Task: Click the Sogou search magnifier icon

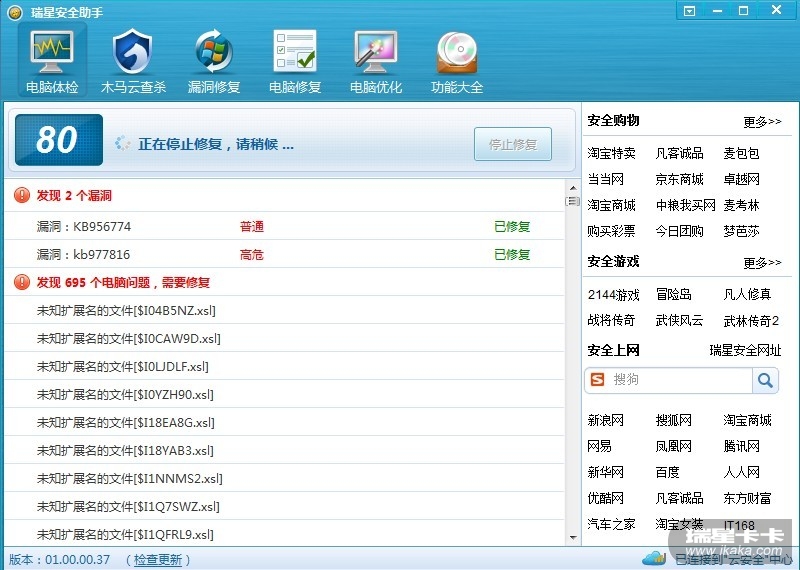Action: (x=765, y=380)
